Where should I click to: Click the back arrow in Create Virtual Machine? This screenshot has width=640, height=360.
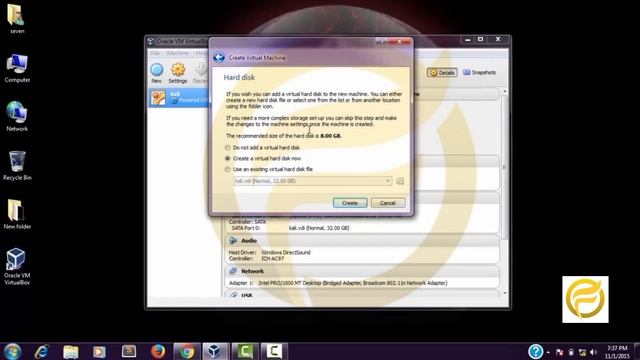219,58
